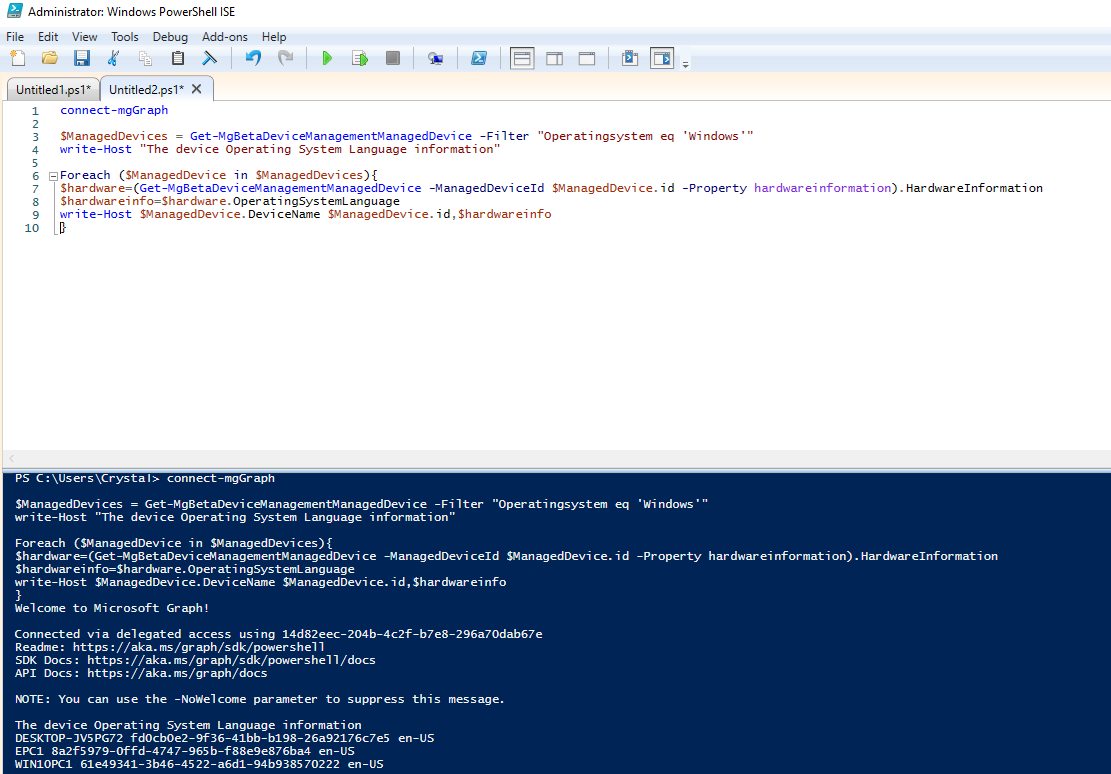The image size is (1111, 774).
Task: Clear the Console Pane using the broom icon
Action: (208, 58)
